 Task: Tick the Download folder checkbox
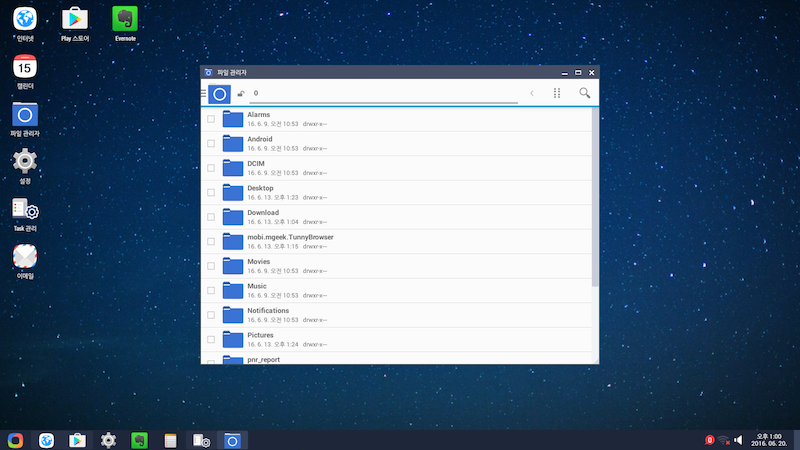tap(211, 217)
